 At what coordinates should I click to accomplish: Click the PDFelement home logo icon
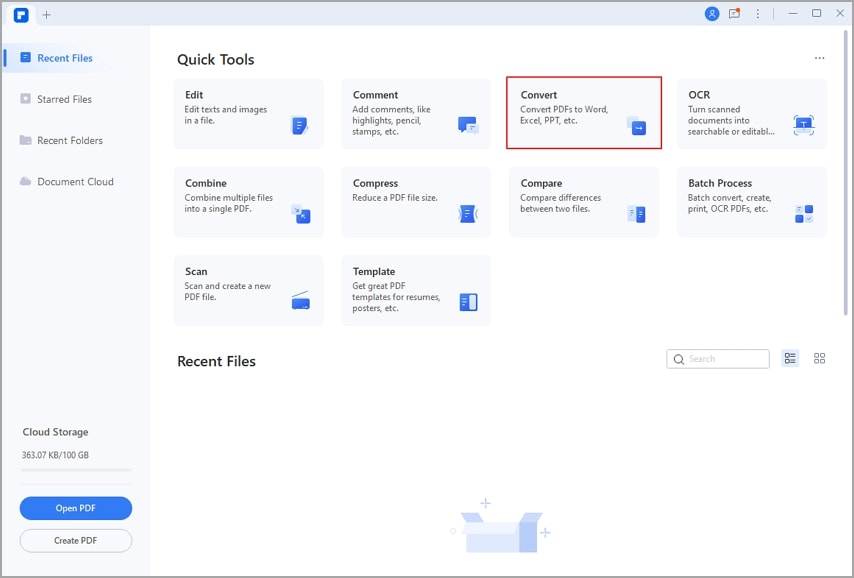click(x=21, y=15)
